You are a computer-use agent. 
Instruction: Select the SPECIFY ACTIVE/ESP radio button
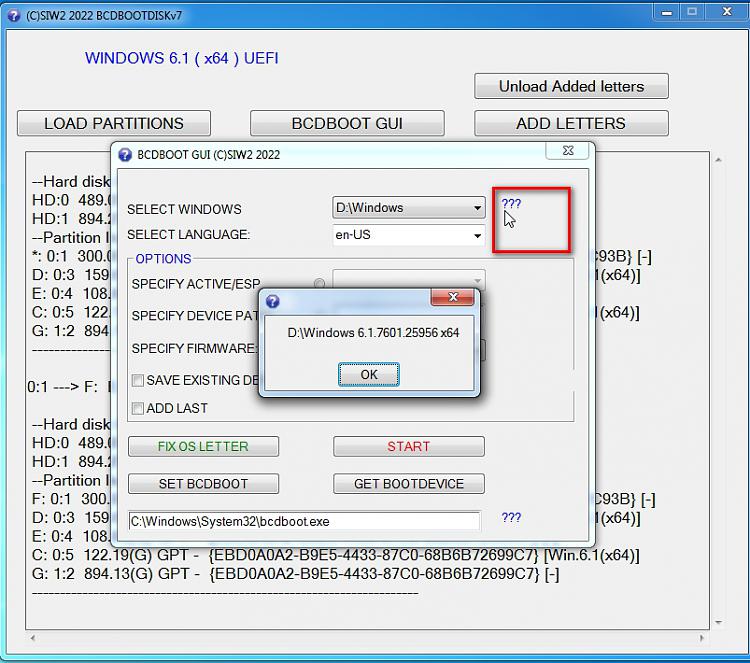pos(320,284)
